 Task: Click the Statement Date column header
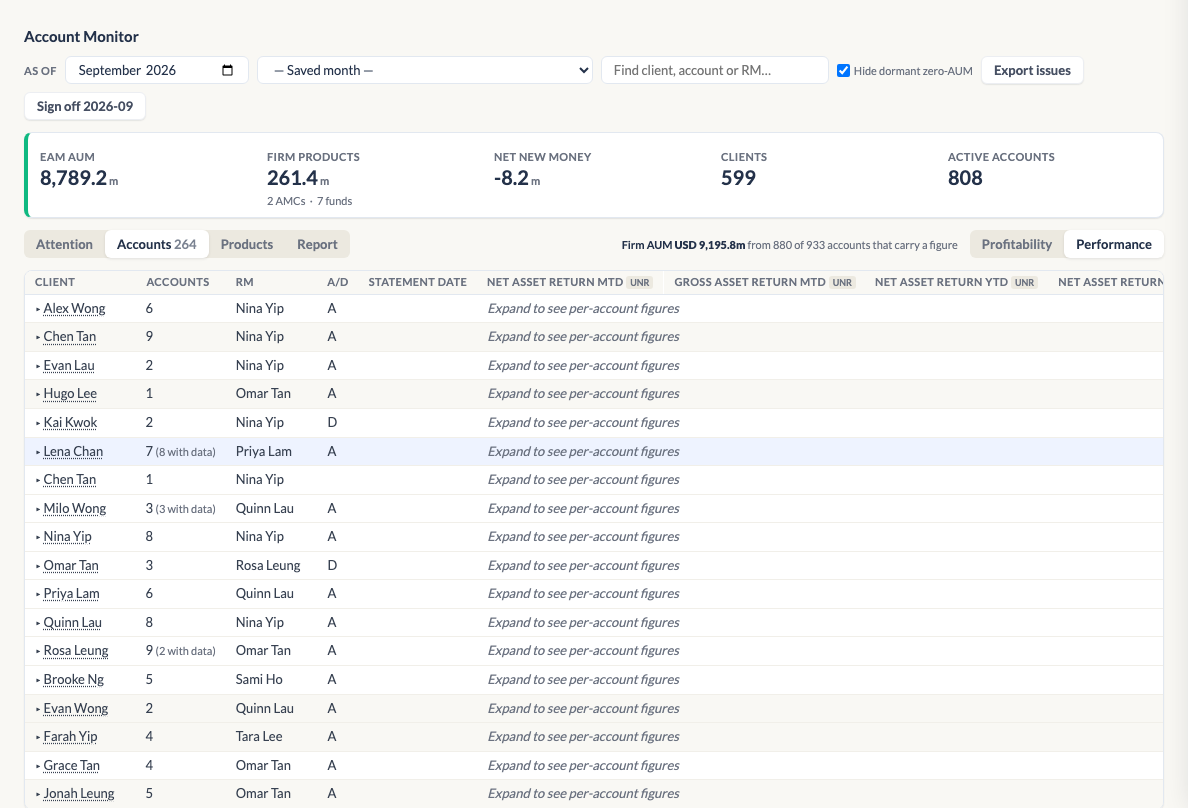point(417,282)
